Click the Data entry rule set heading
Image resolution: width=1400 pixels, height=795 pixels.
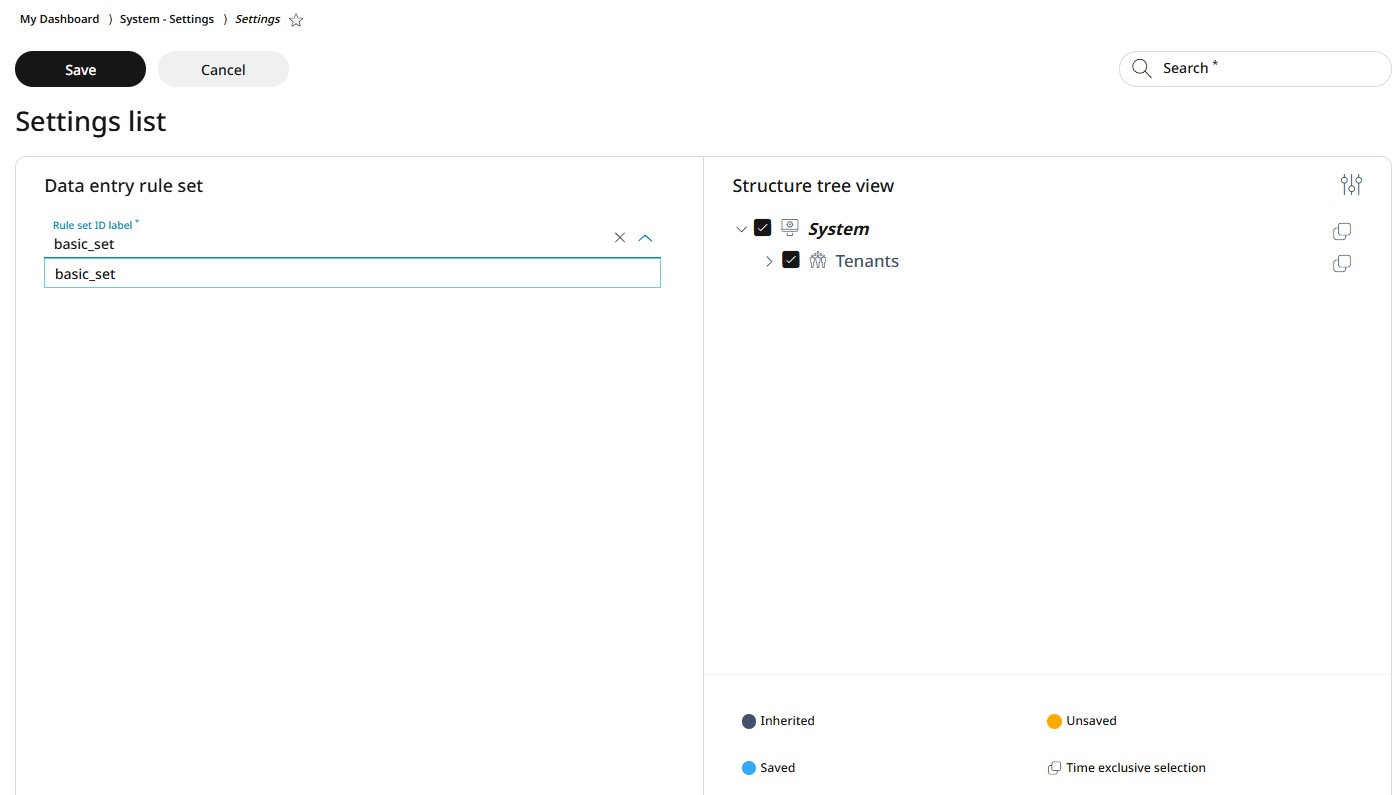124,185
